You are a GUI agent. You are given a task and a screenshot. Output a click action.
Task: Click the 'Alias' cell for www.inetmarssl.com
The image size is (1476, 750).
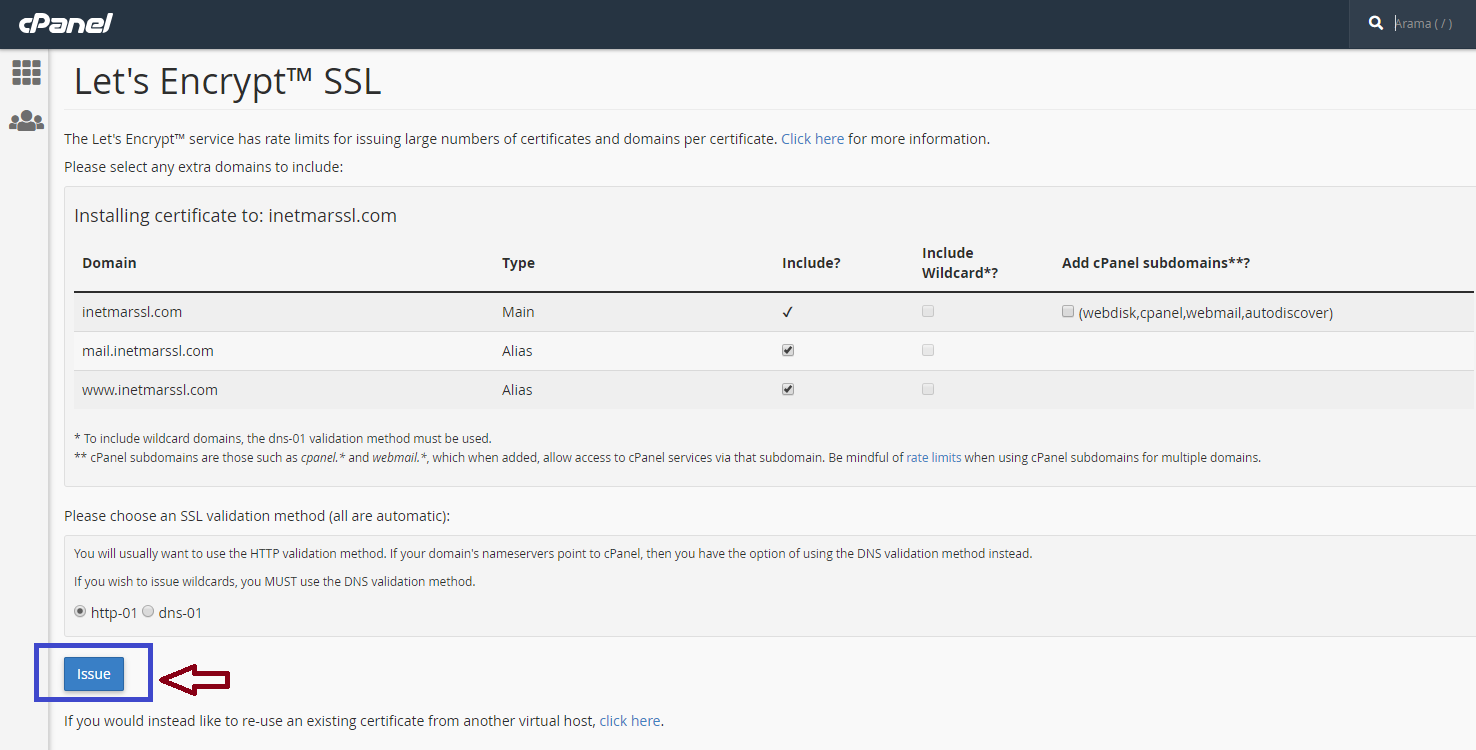(x=517, y=390)
